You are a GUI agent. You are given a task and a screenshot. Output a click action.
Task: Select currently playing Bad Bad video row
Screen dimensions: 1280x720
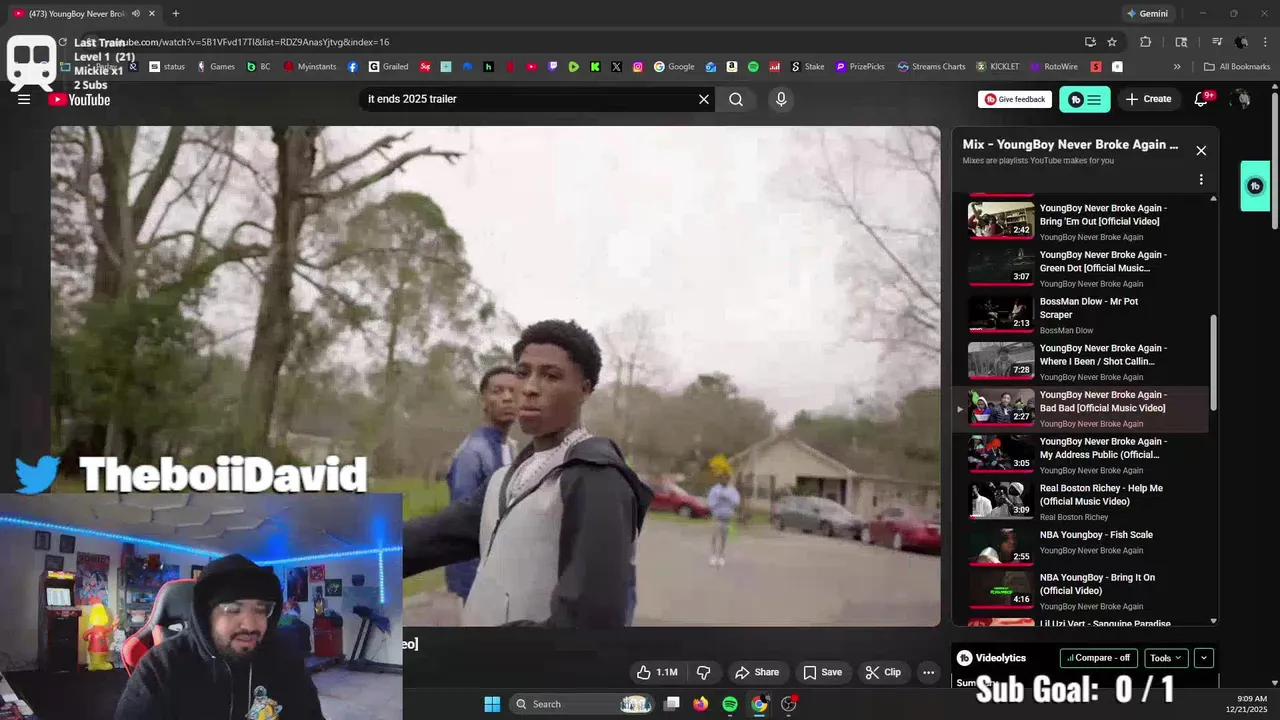click(x=1082, y=408)
